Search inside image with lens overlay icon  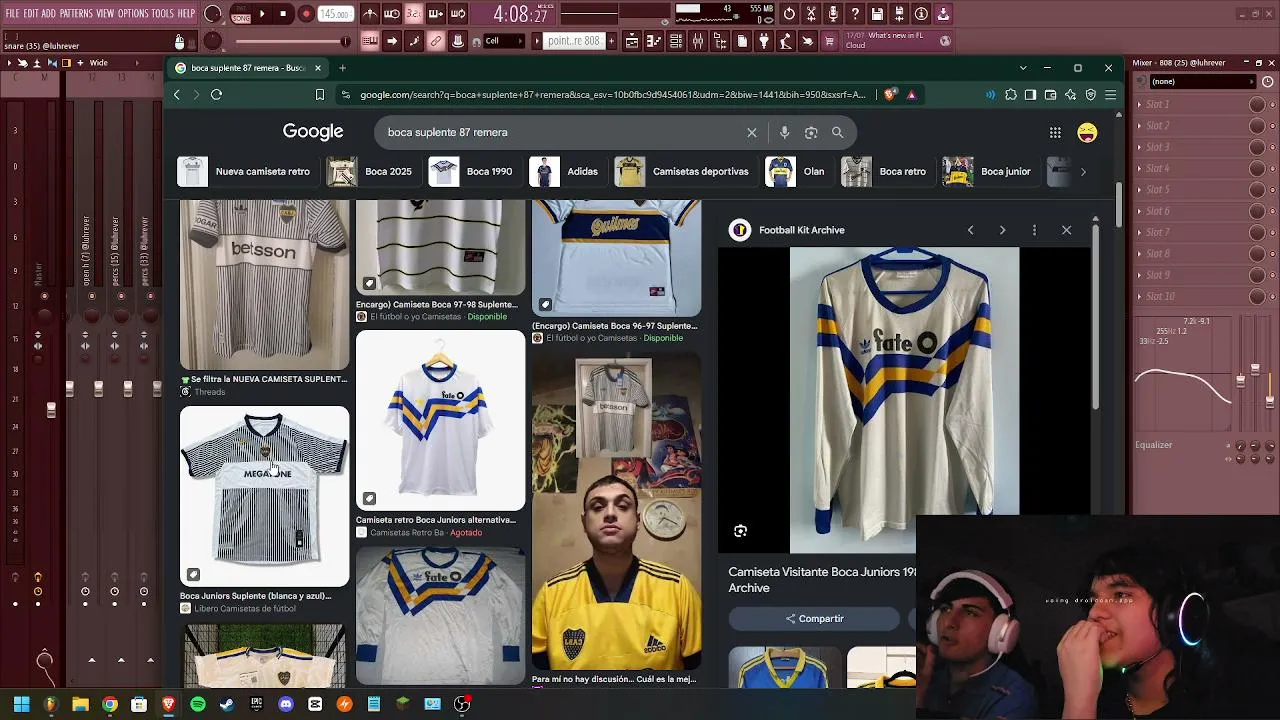pos(740,531)
